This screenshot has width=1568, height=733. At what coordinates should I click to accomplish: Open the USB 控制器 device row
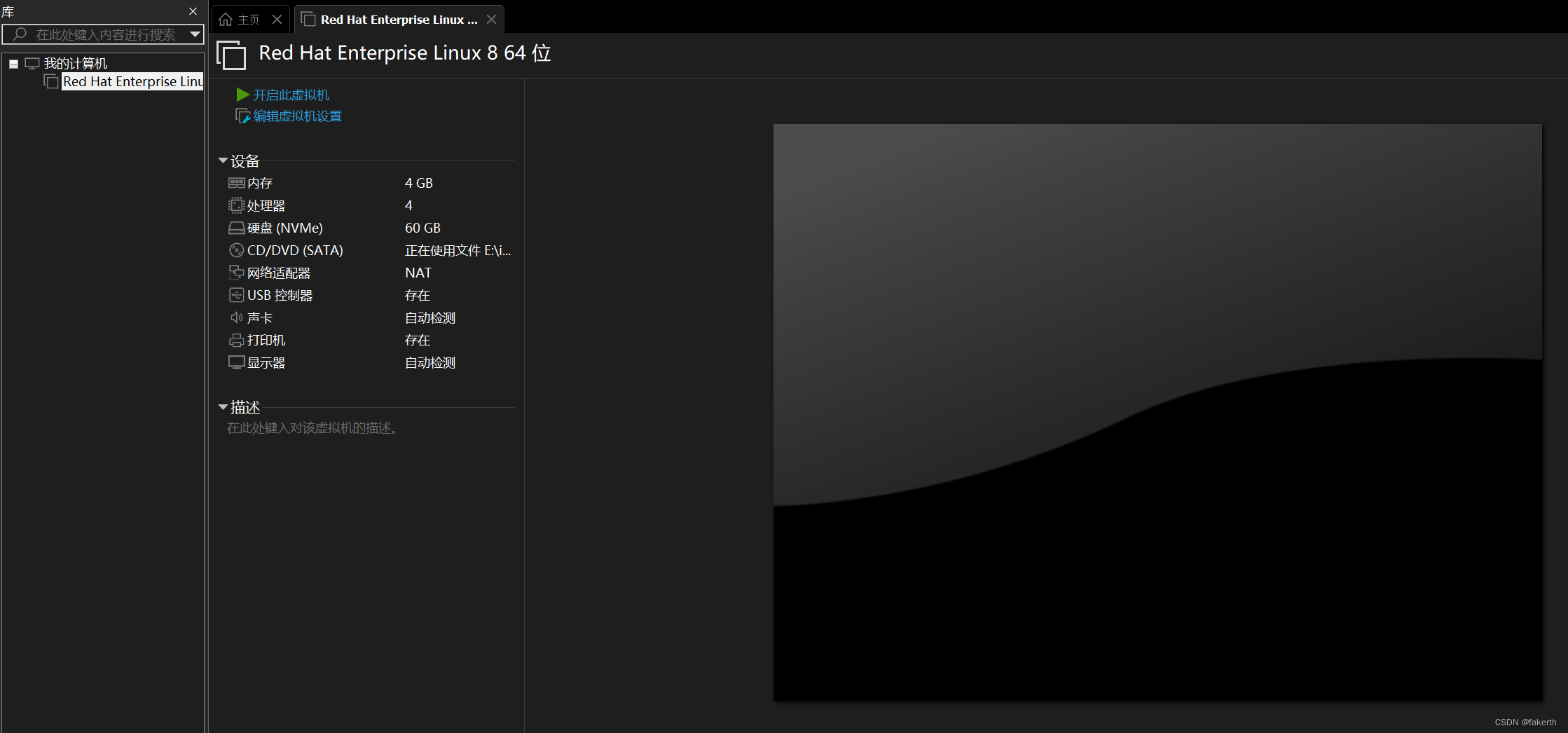point(371,295)
